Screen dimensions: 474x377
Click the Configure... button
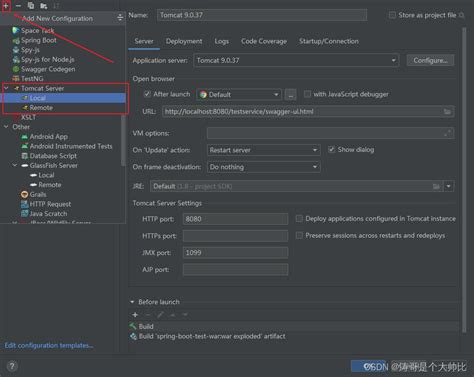(430, 60)
